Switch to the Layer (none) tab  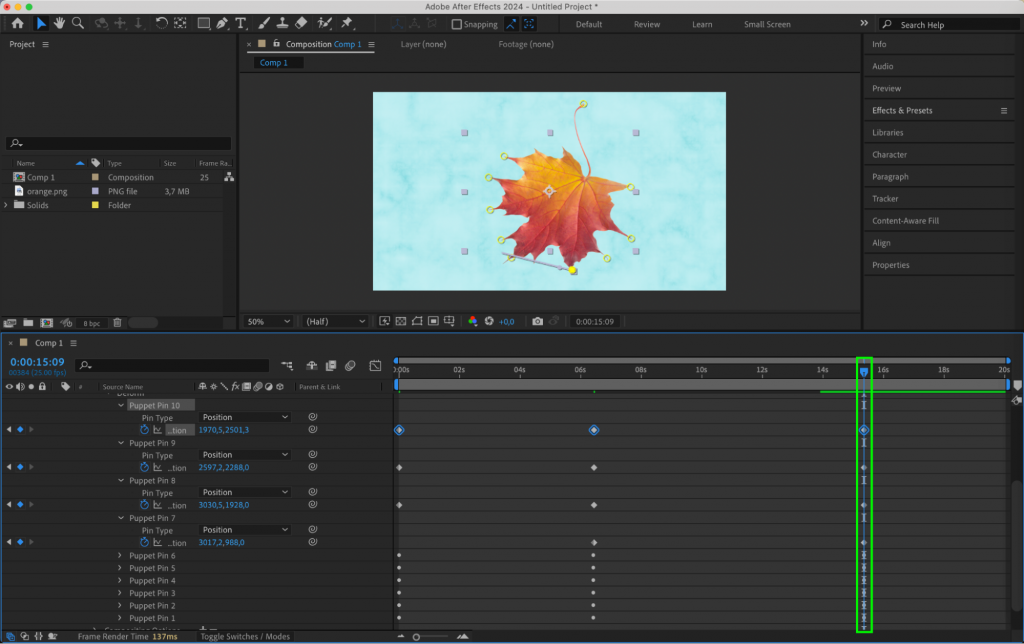422,44
